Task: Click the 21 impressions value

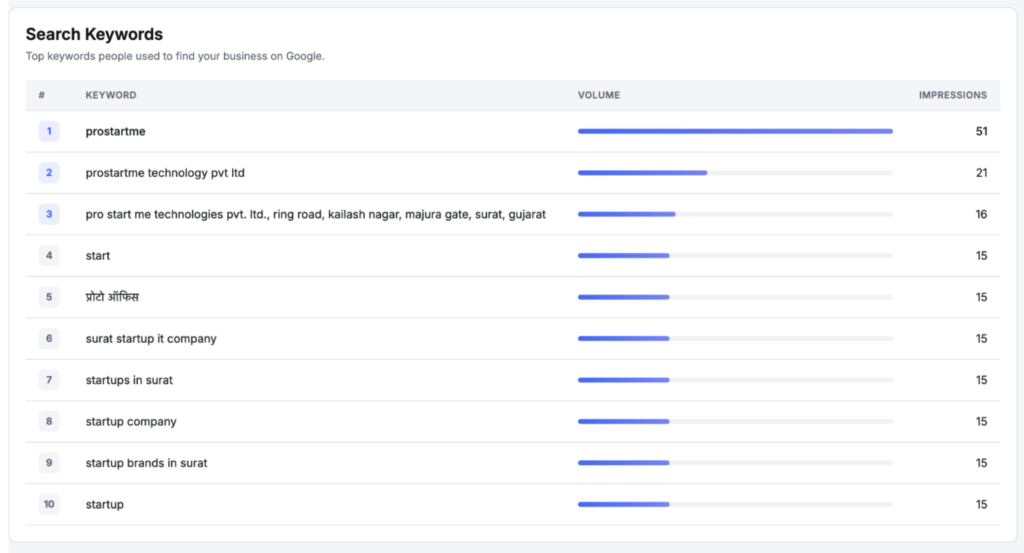Action: point(982,173)
